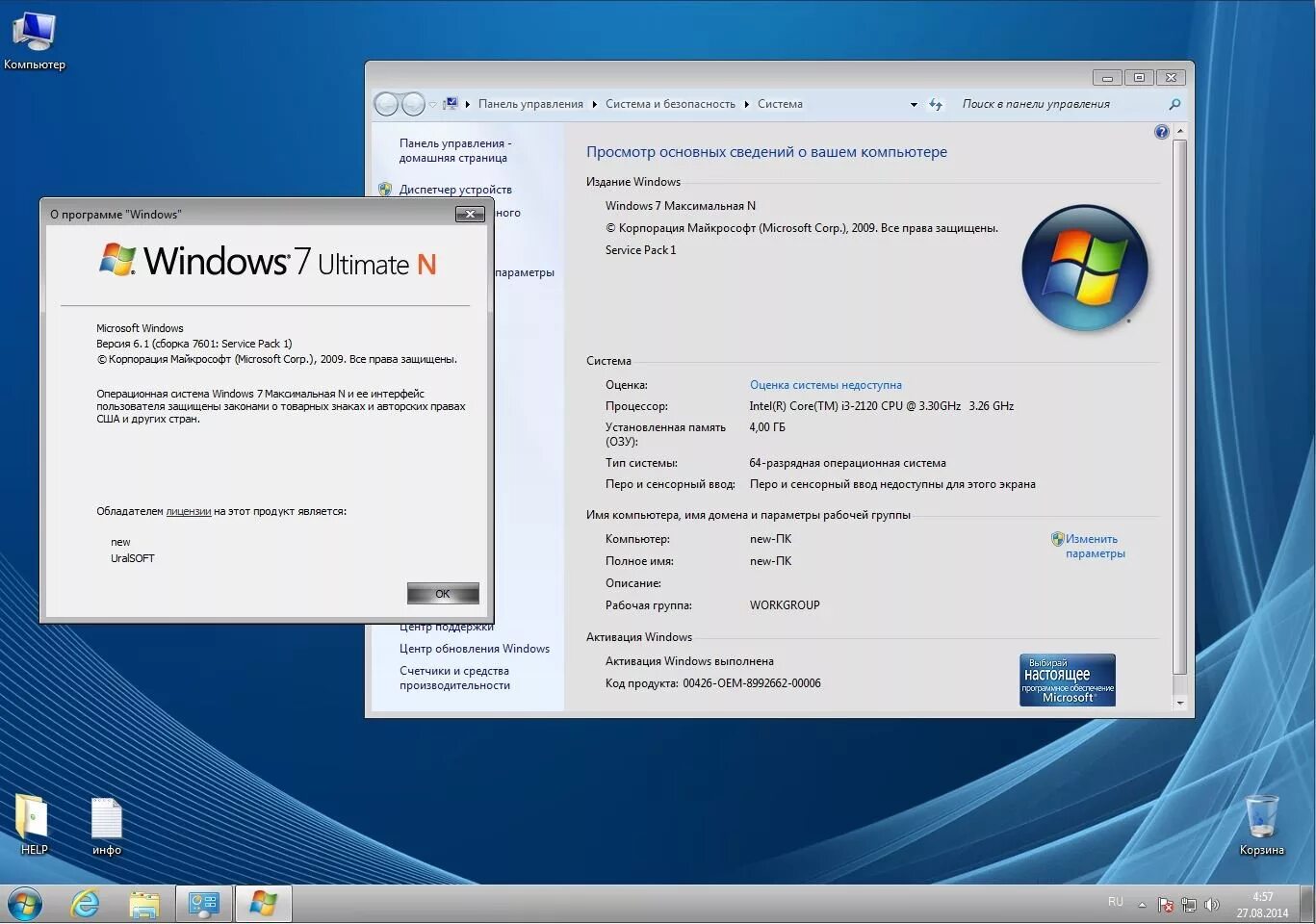Click the RU language indicator
Viewport: 1316px width, 924px height.
click(1116, 902)
